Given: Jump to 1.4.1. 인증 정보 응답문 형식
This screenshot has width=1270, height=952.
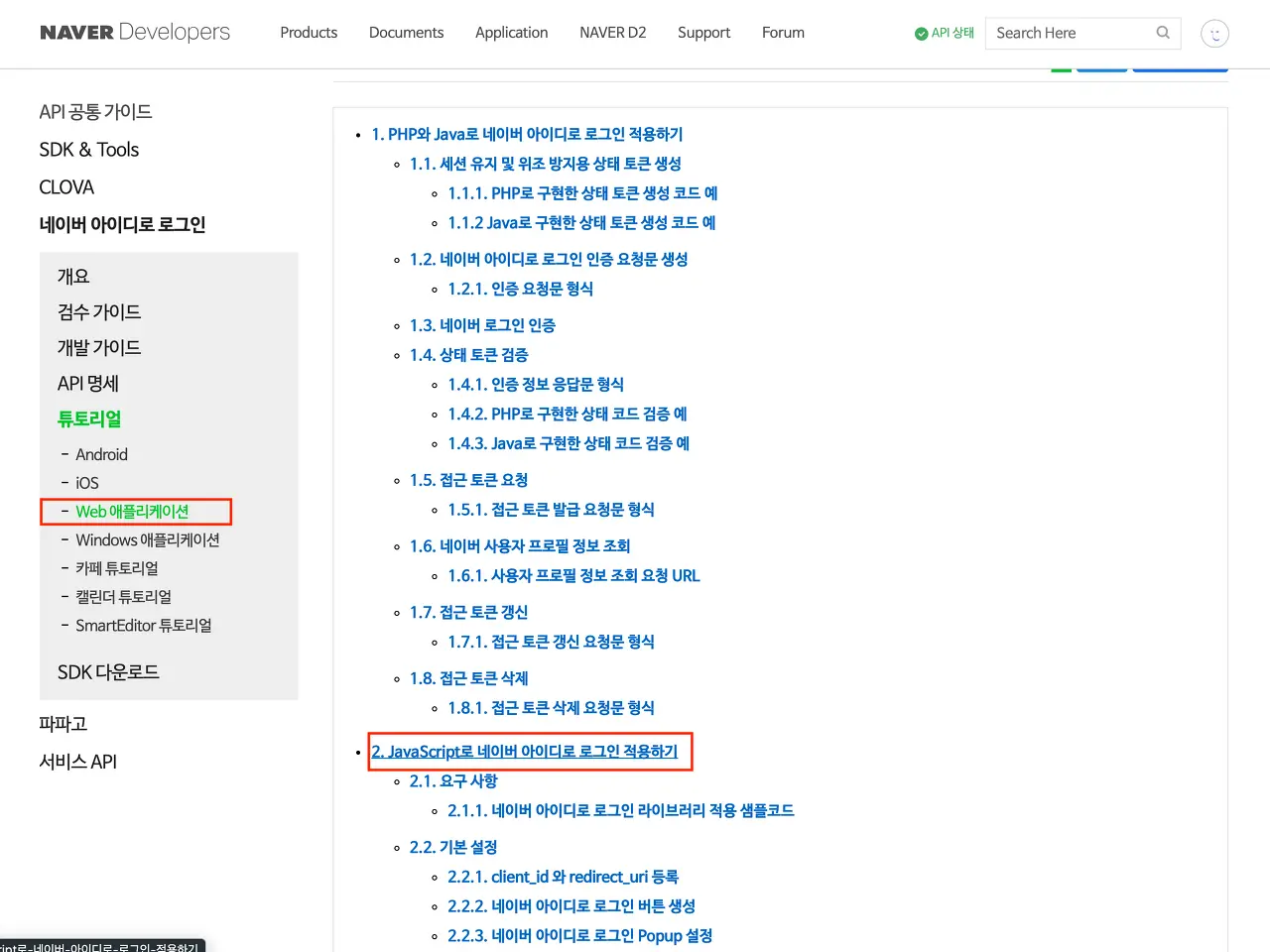Looking at the screenshot, I should (x=536, y=385).
